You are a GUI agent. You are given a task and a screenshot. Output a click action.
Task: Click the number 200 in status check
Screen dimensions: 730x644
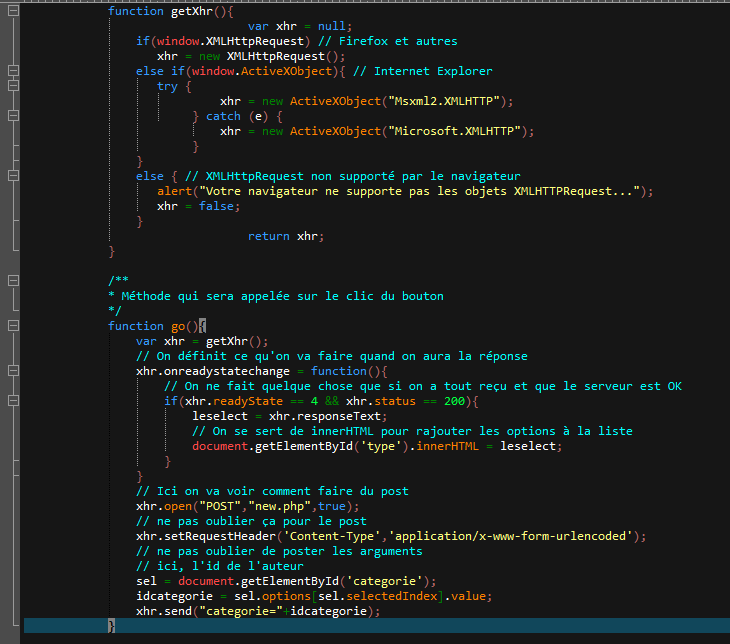point(455,401)
